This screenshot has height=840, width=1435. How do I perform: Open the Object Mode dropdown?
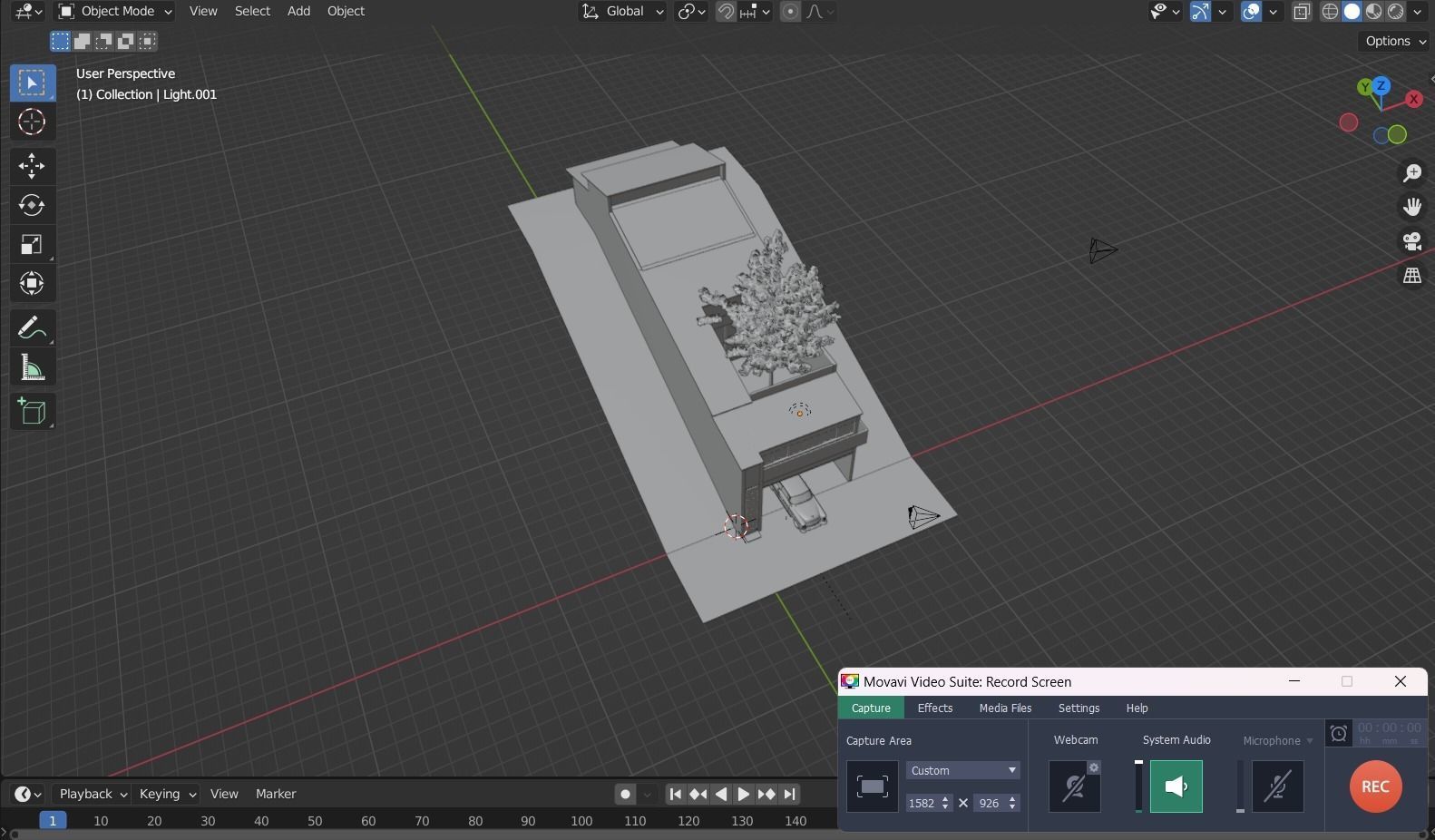(113, 11)
